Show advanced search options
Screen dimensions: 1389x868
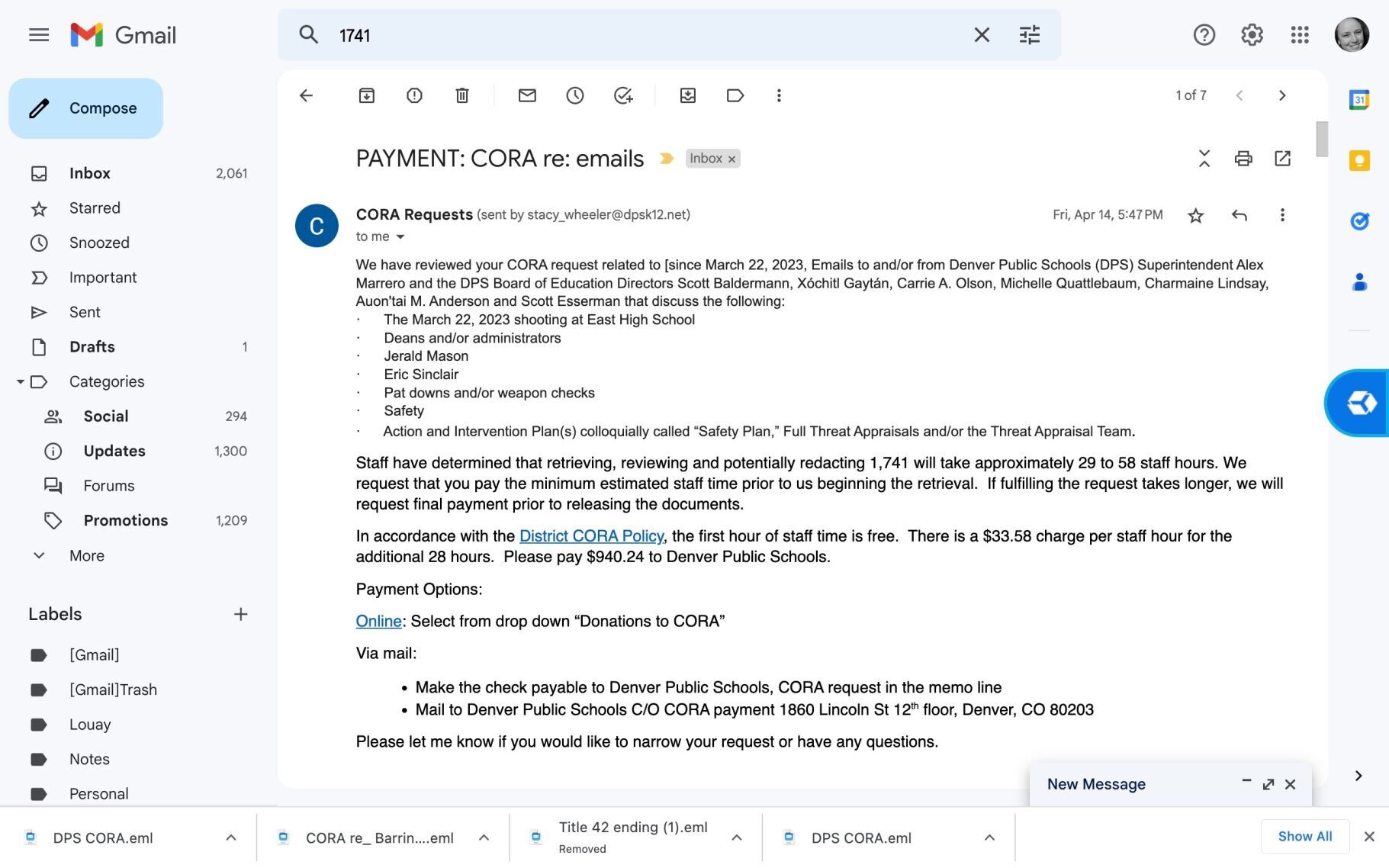point(1029,35)
